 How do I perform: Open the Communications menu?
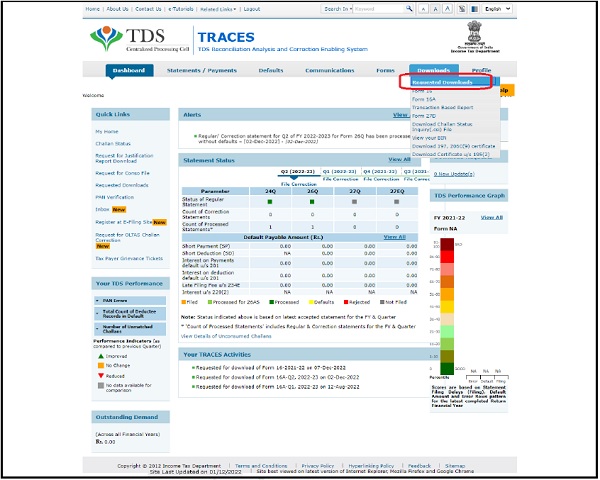[329, 70]
